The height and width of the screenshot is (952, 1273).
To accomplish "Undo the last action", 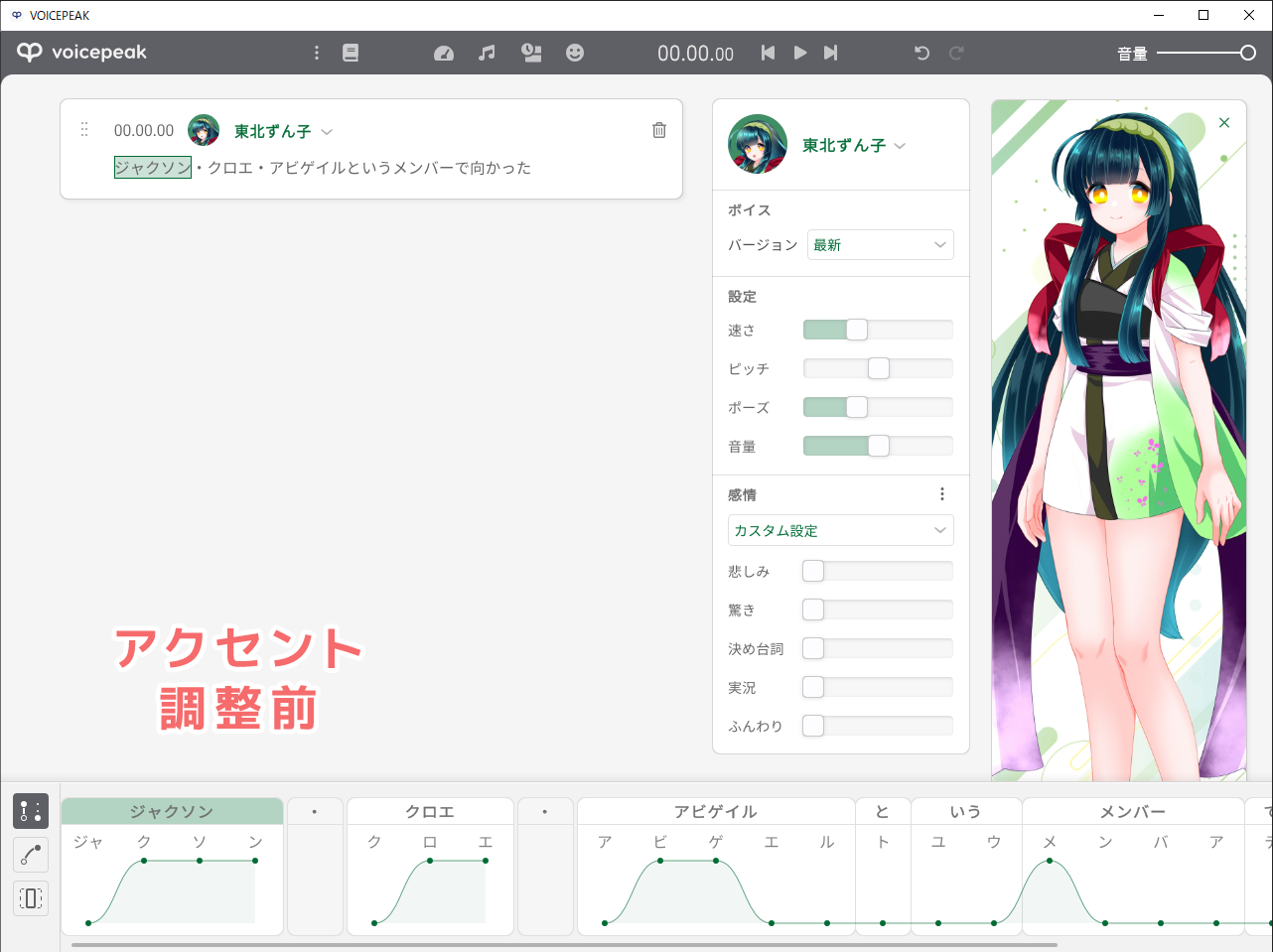I will coord(921,53).
